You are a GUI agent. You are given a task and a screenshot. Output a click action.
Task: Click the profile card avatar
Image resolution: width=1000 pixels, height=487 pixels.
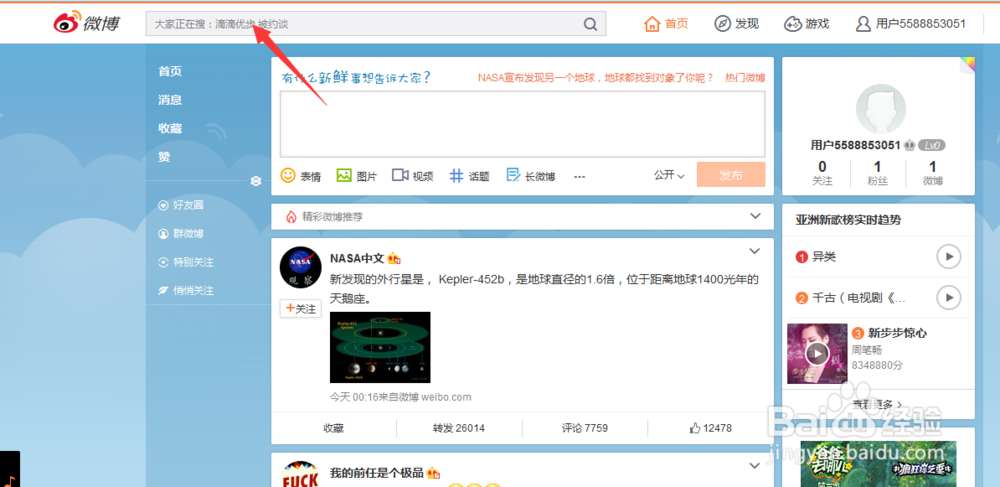pos(881,109)
